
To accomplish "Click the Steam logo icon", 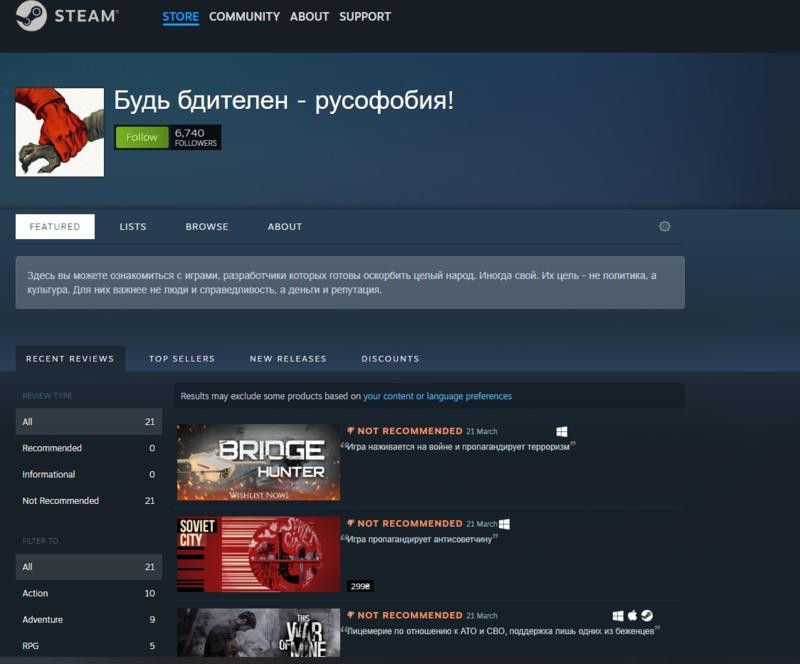I will tap(31, 16).
